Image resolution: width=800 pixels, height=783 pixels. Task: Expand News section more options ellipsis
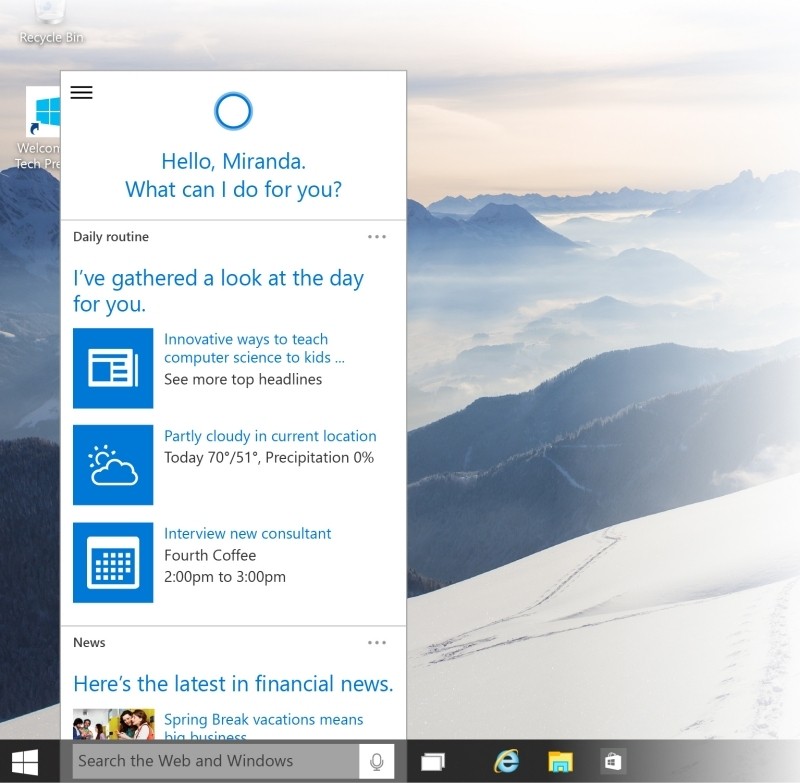376,643
